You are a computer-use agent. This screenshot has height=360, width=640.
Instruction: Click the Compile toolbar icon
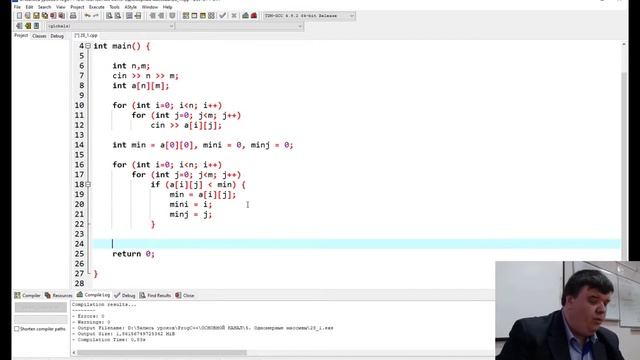(x=186, y=16)
